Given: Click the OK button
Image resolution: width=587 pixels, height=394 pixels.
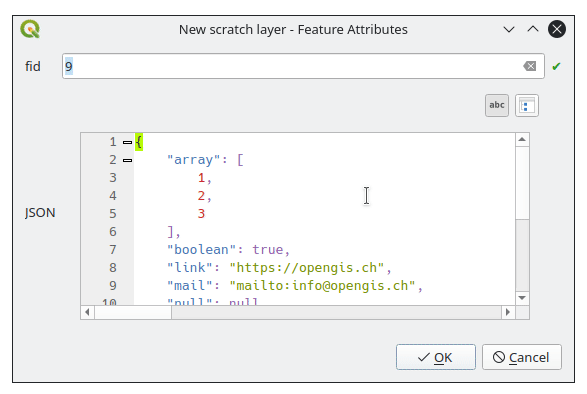Looking at the screenshot, I should tap(436, 357).
